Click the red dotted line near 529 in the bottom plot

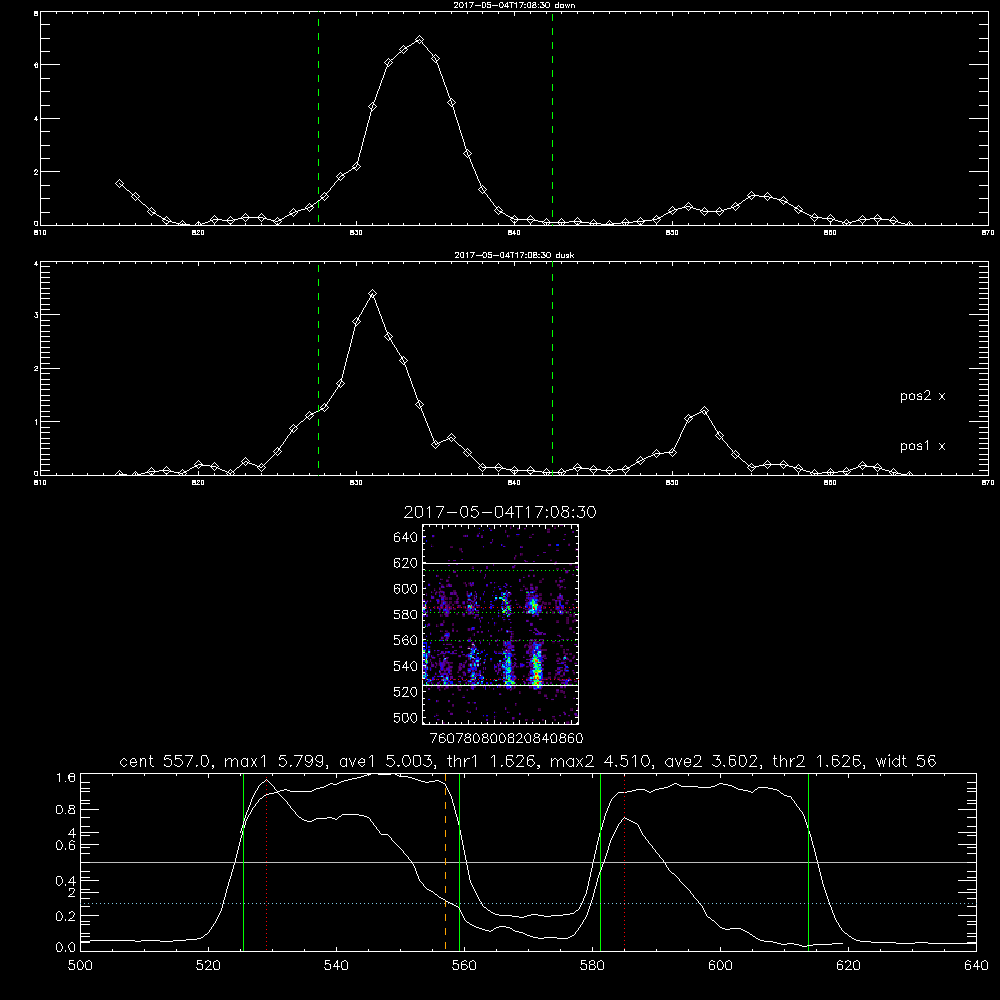coord(267,862)
